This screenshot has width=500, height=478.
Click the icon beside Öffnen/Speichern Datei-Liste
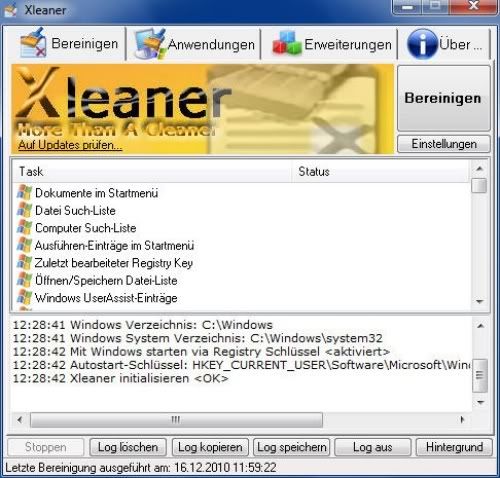[24, 280]
